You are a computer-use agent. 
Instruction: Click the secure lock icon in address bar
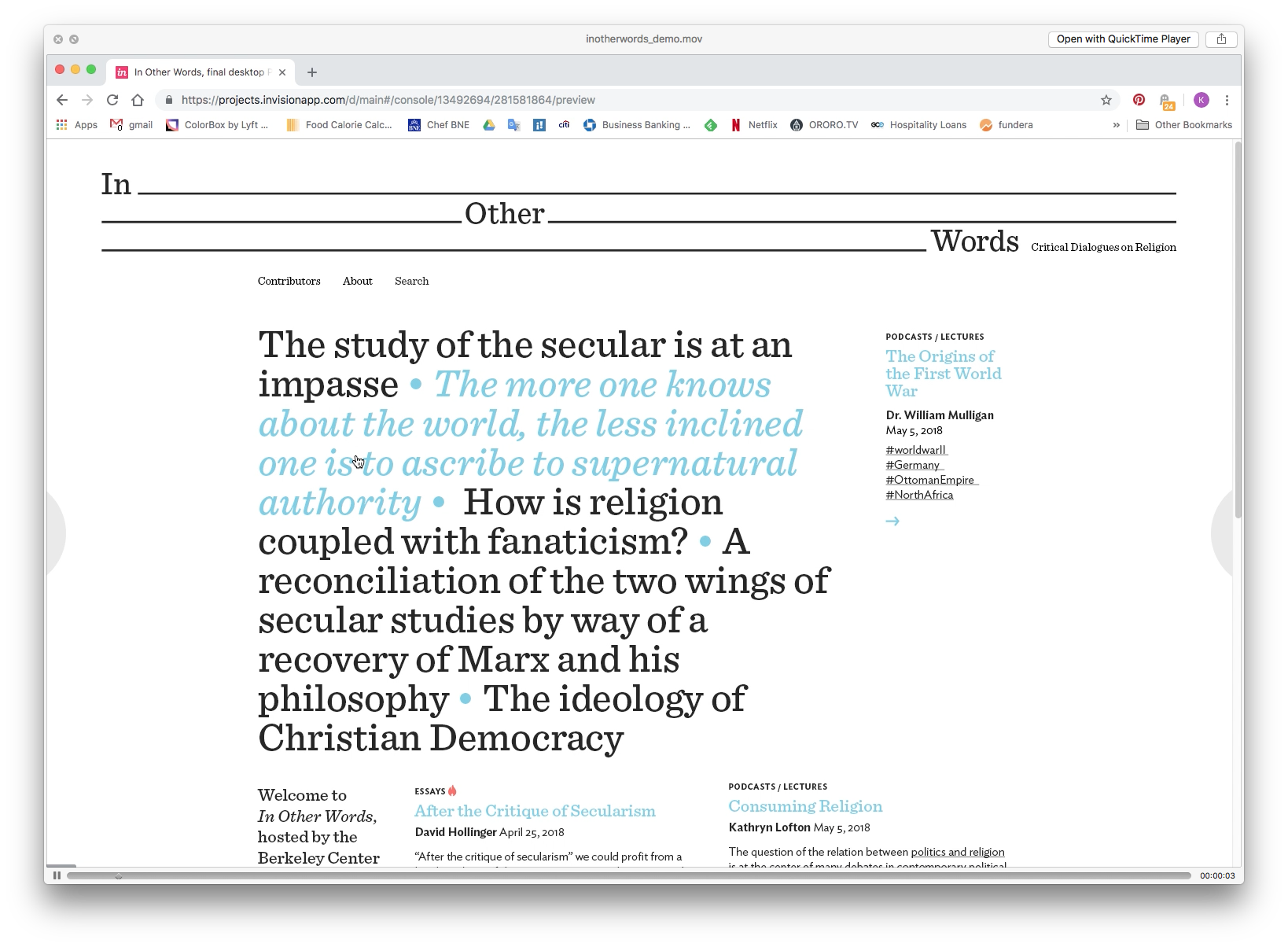(x=168, y=100)
